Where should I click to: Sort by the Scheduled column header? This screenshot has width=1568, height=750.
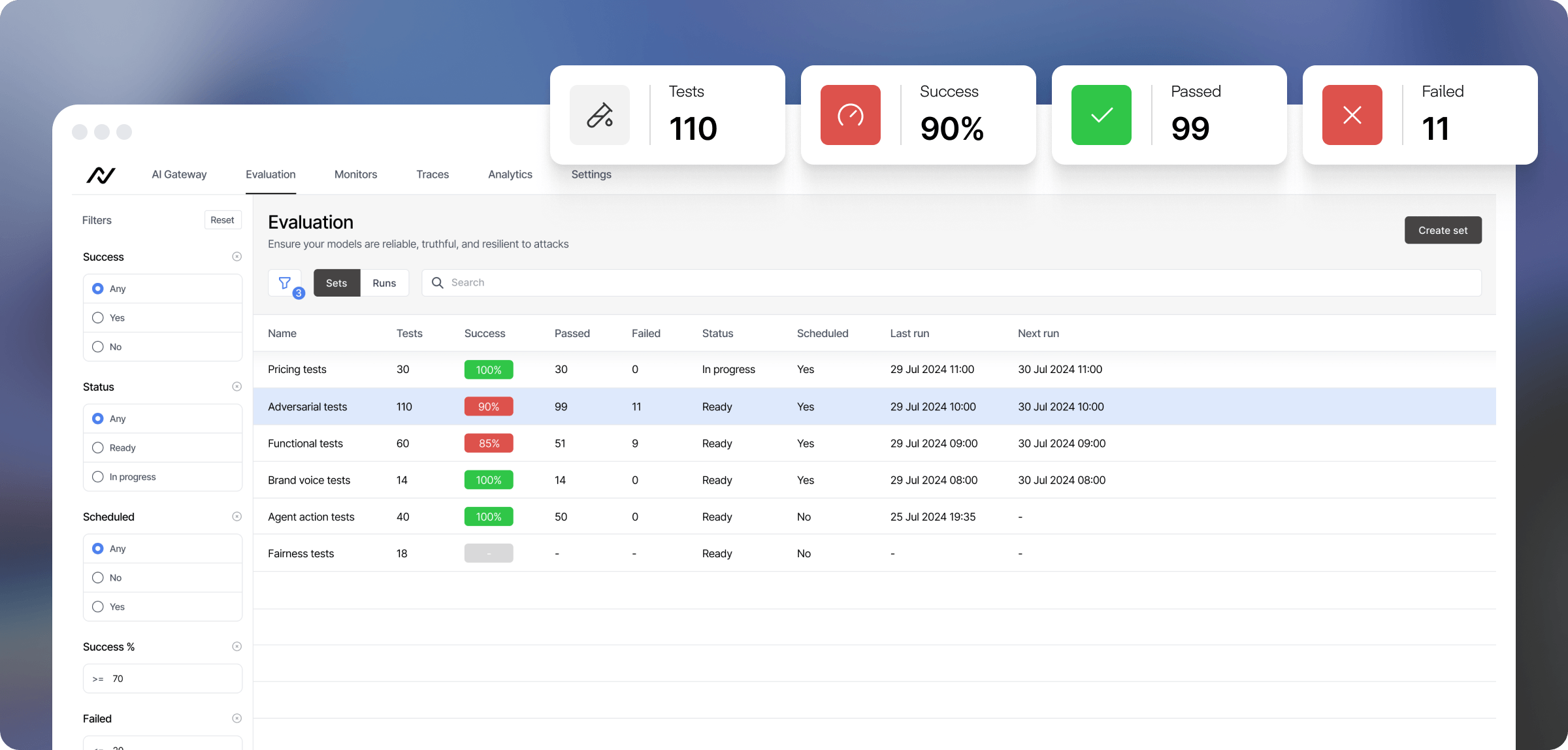click(823, 333)
